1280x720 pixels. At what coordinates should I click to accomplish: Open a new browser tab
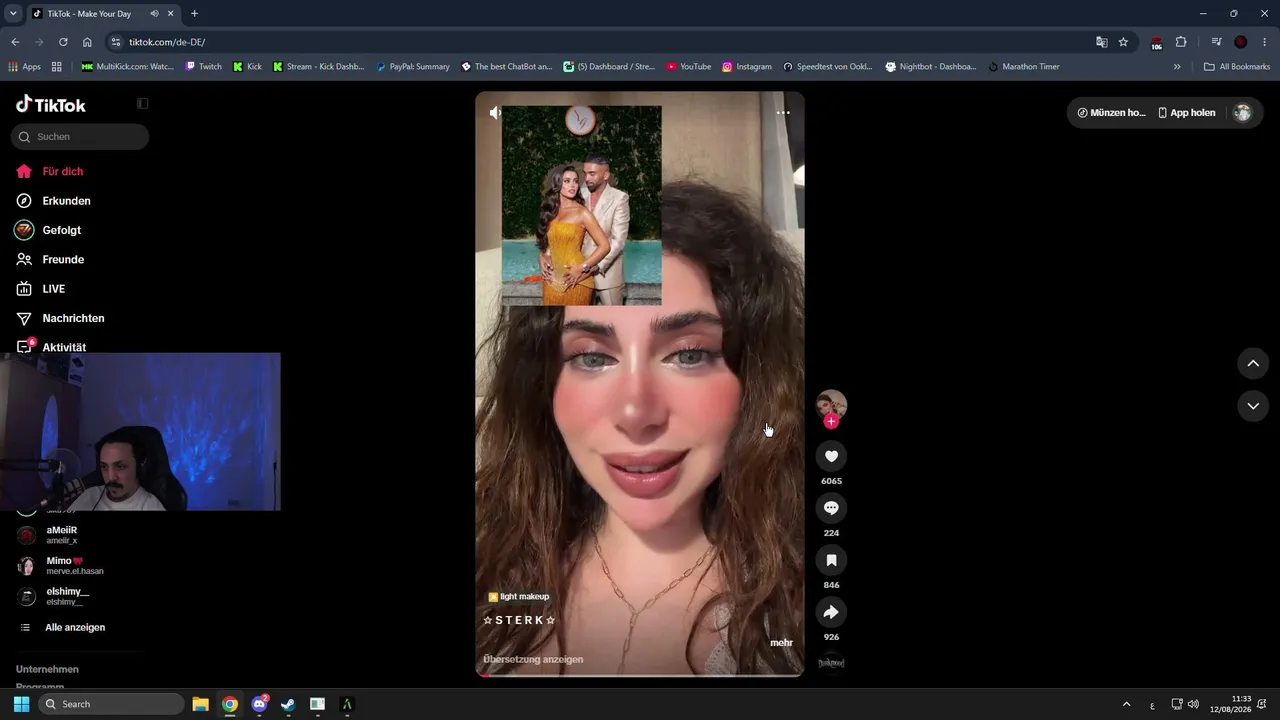[194, 13]
